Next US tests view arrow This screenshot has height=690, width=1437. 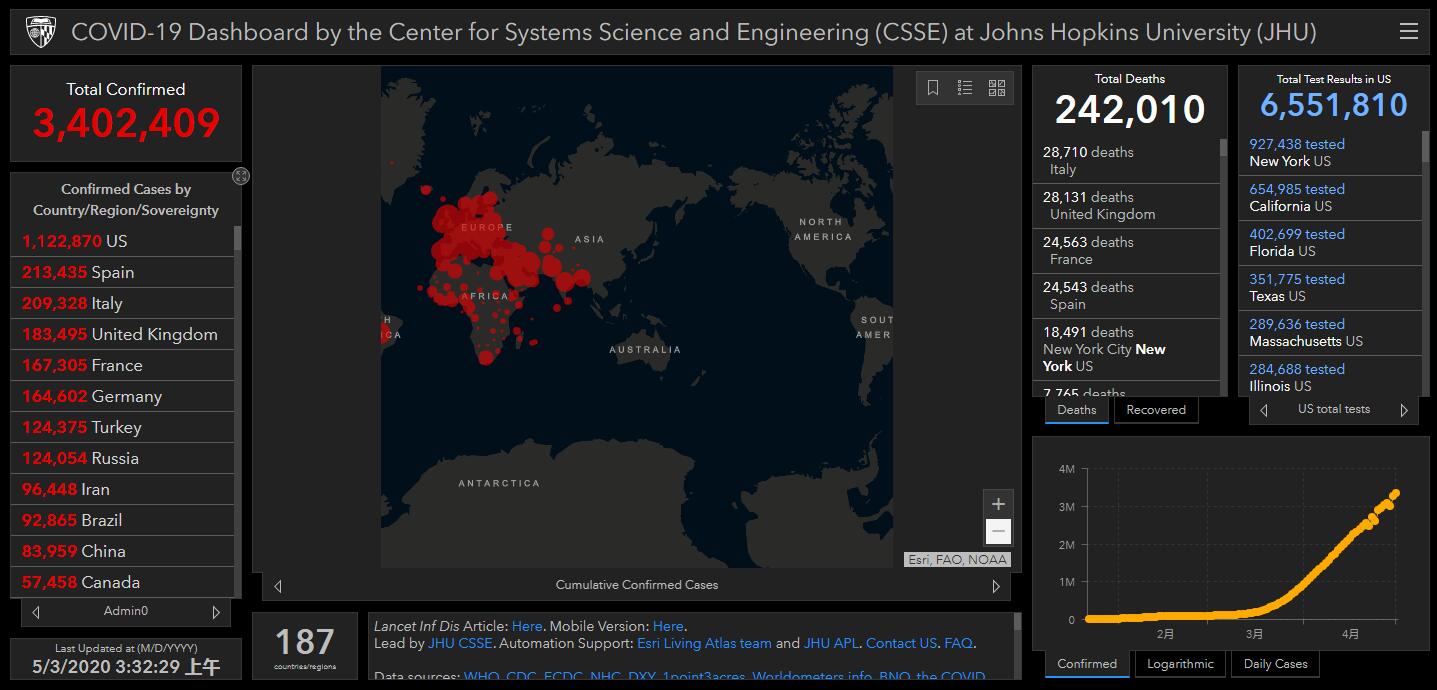1404,410
